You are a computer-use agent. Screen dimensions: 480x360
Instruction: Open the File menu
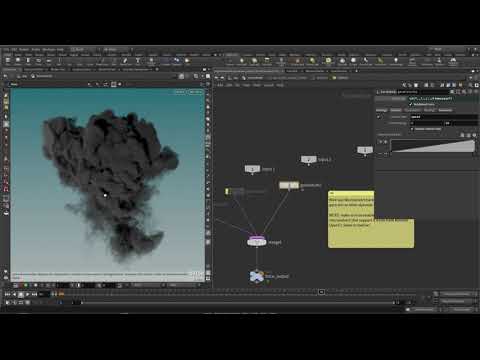pos(6,49)
